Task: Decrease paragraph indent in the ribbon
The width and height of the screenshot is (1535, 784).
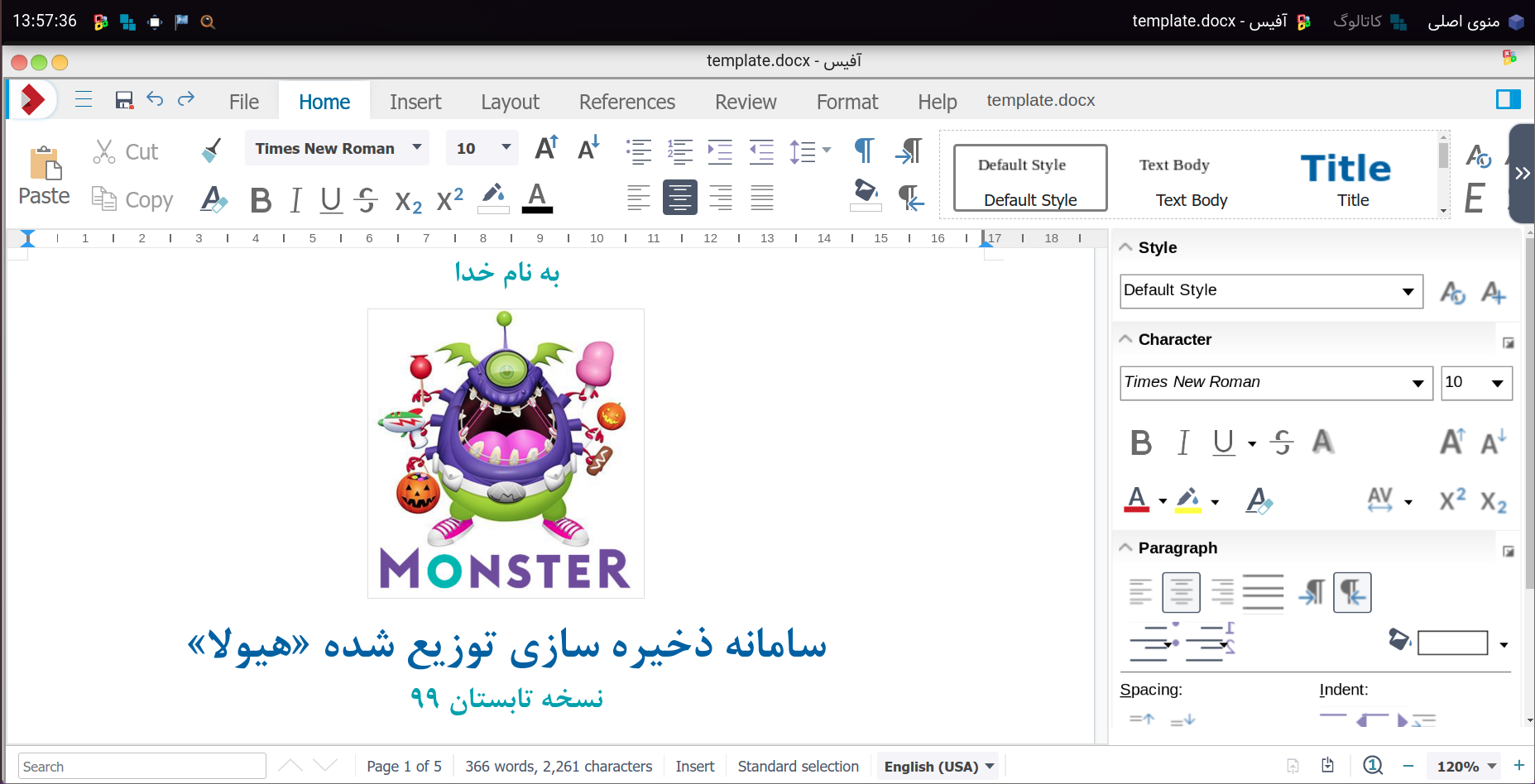Action: coord(761,151)
